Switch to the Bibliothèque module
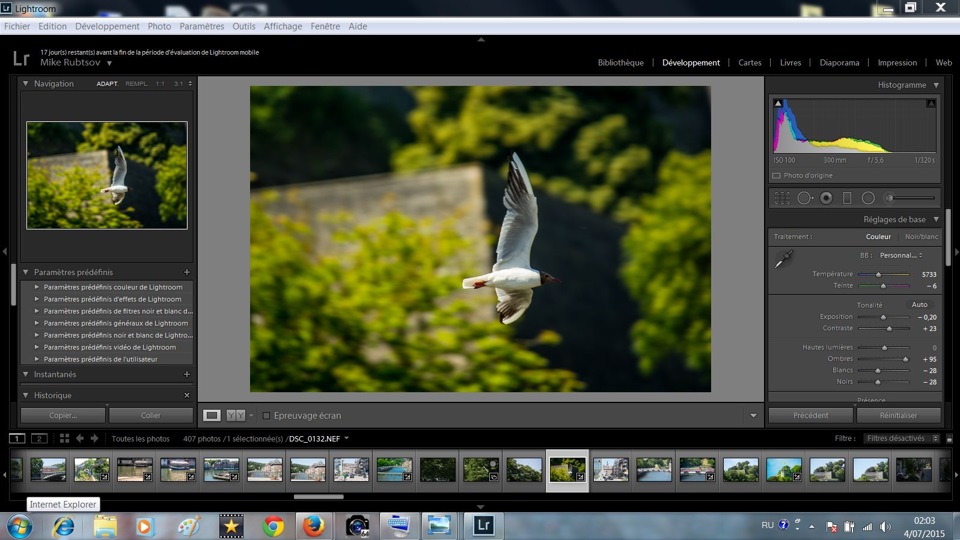Screen dimensions: 960x540 [620, 62]
